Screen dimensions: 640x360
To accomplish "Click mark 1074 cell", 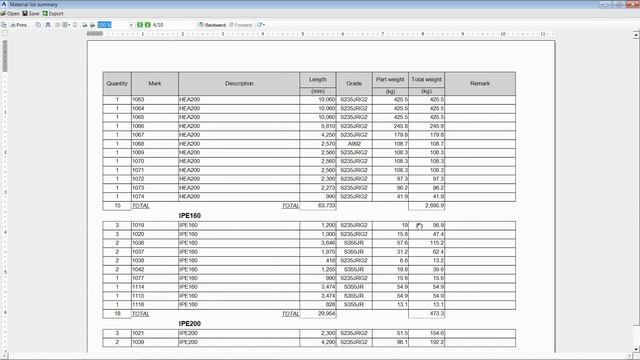I will pyautogui.click(x=155, y=196).
